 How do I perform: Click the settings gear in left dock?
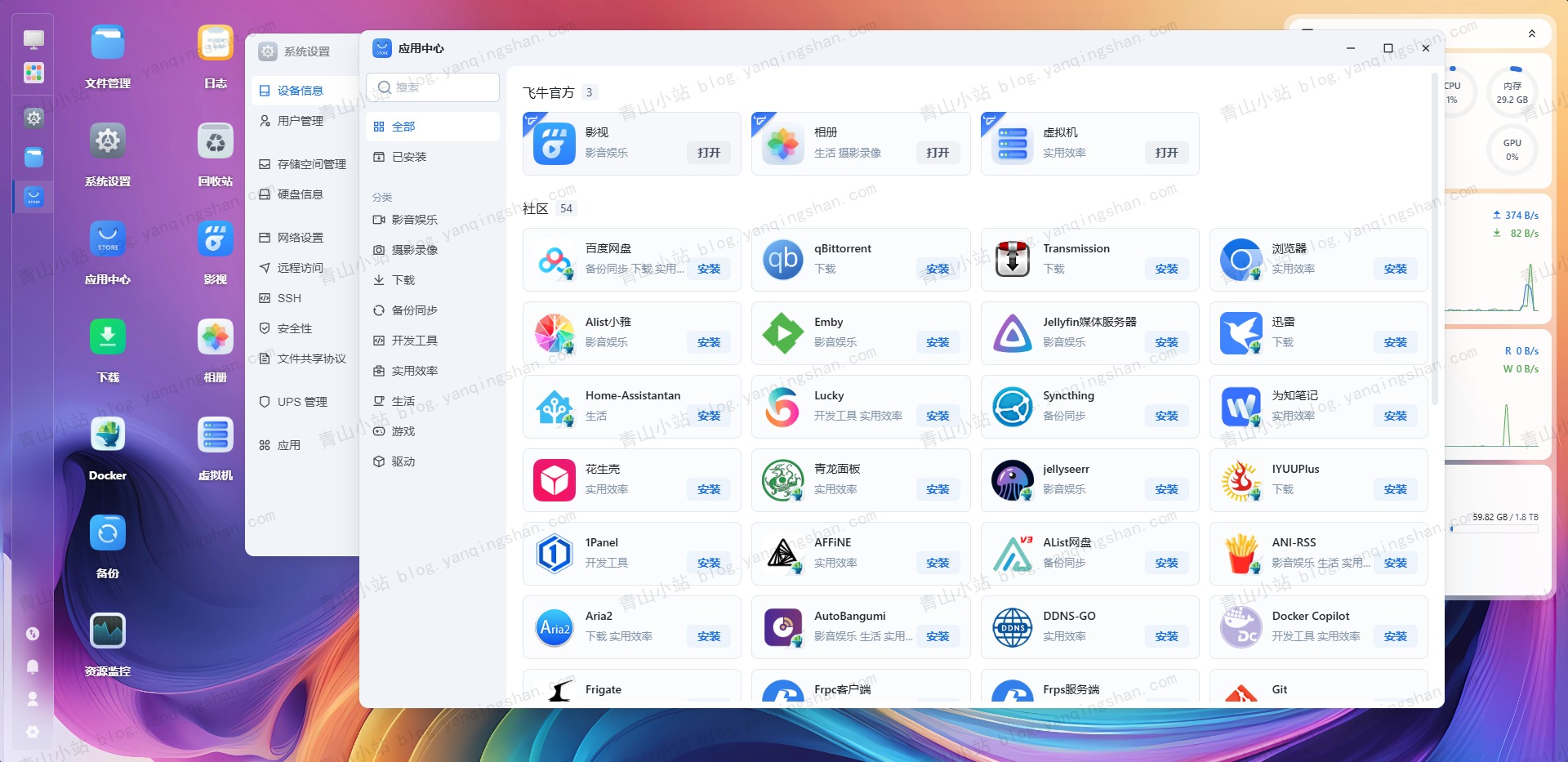pyautogui.click(x=33, y=118)
